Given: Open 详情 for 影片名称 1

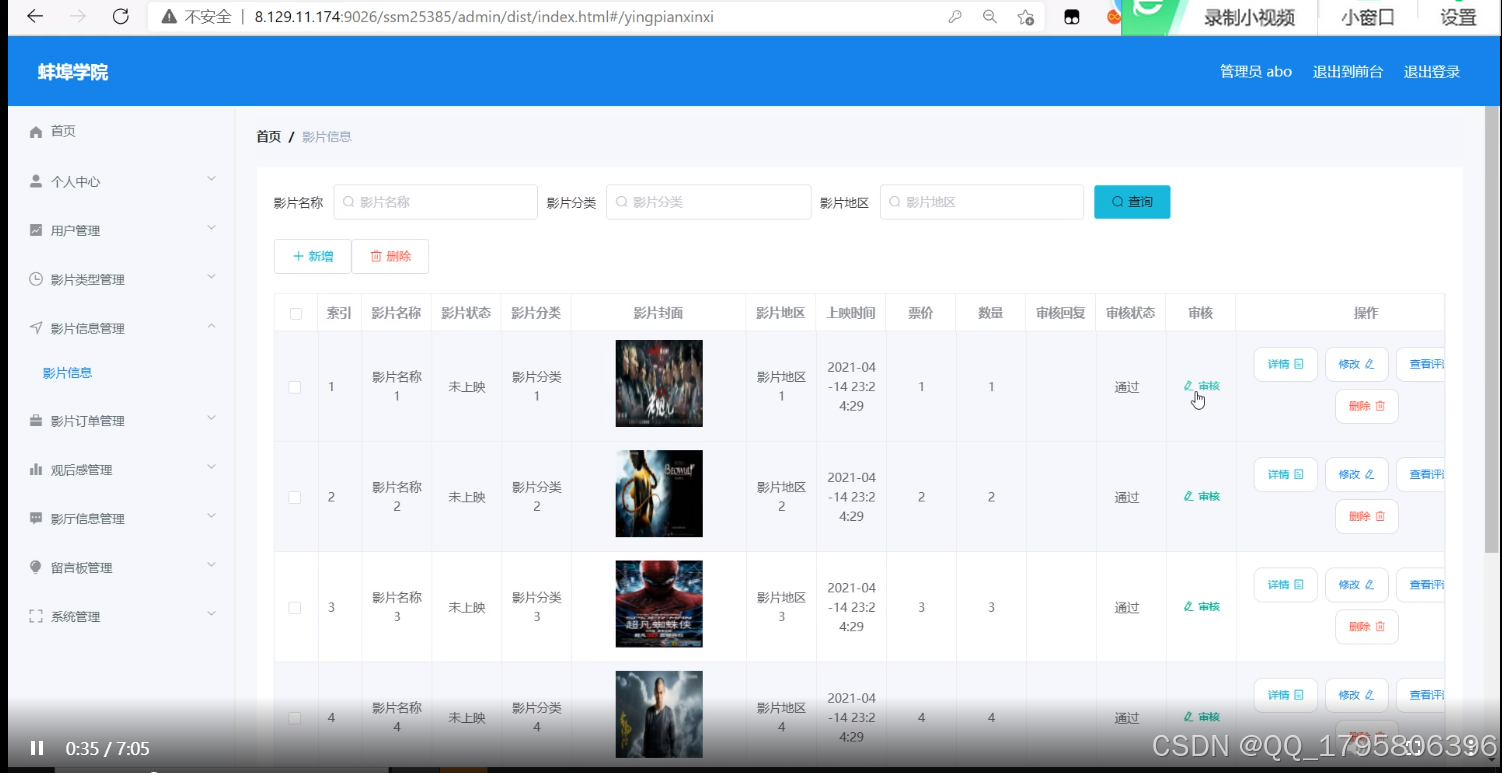Looking at the screenshot, I should (x=1285, y=364).
